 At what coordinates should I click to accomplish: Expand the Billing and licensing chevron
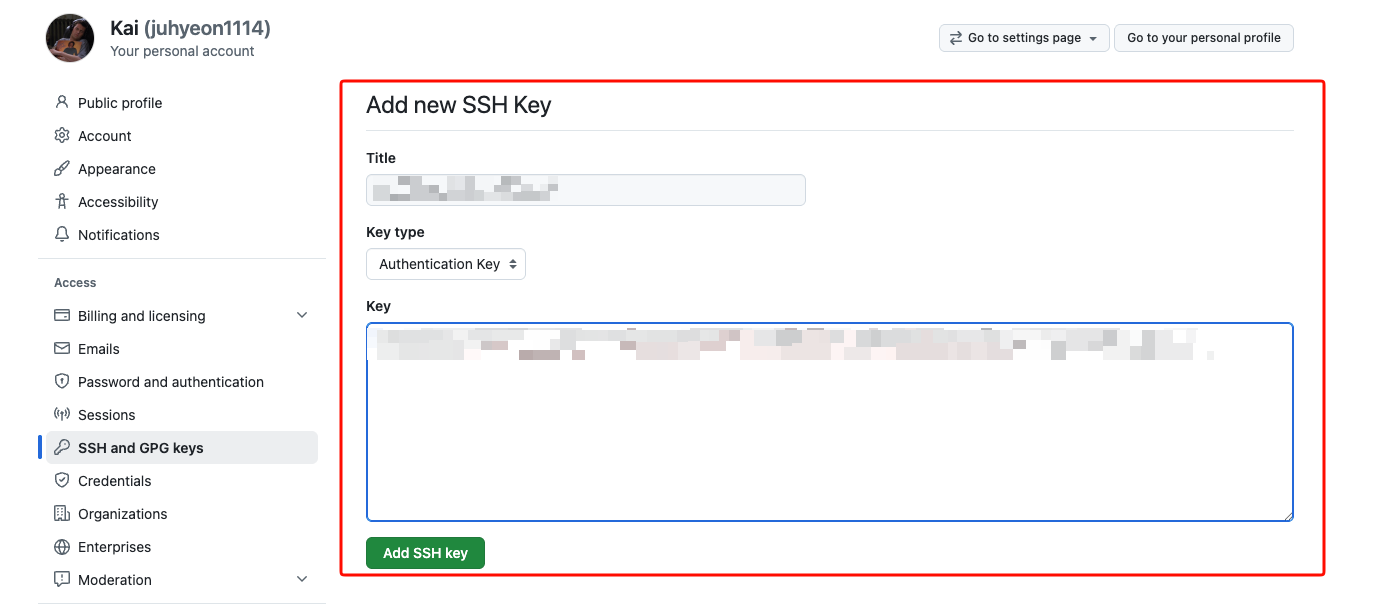(x=302, y=315)
